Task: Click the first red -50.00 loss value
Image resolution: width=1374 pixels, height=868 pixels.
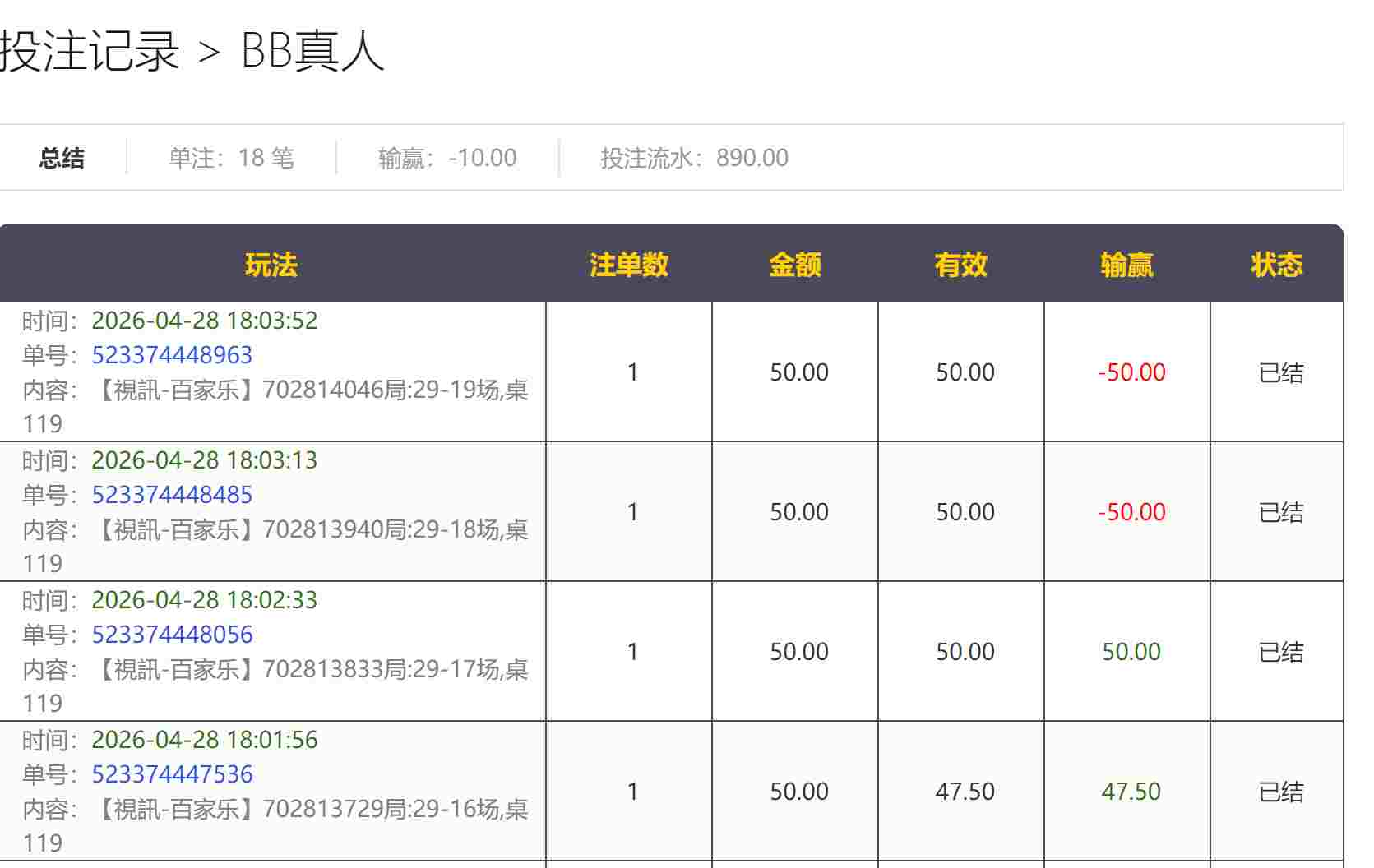Action: [1131, 372]
